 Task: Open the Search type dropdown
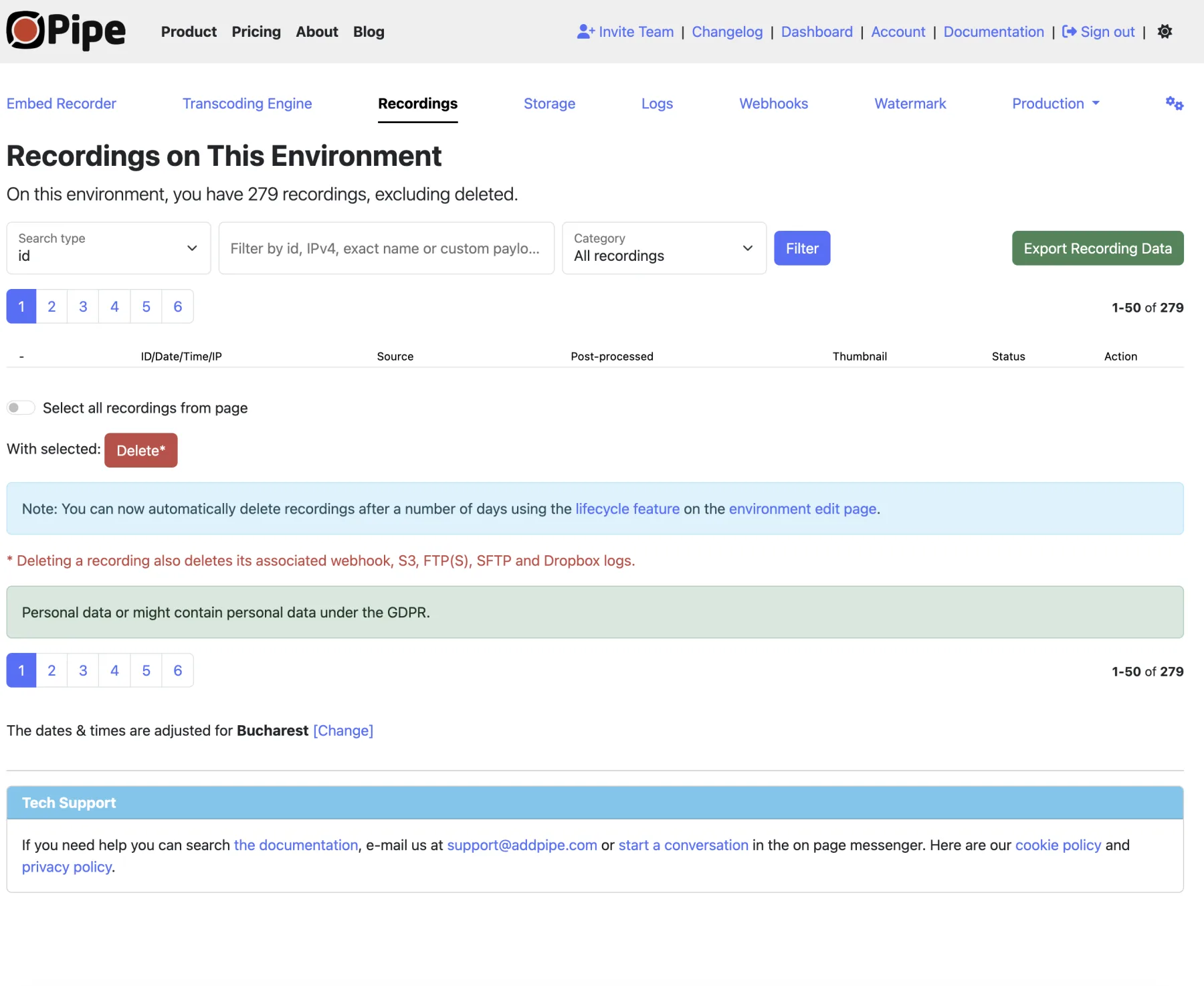[x=108, y=248]
